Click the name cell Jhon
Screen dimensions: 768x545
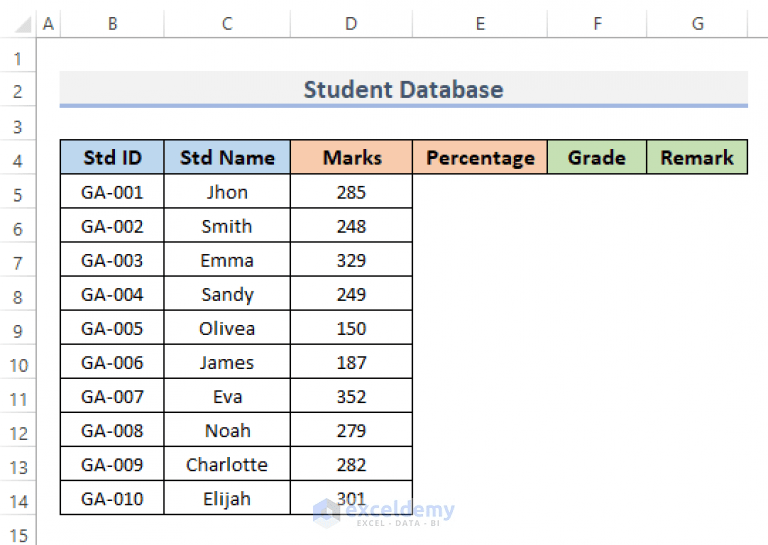[227, 191]
